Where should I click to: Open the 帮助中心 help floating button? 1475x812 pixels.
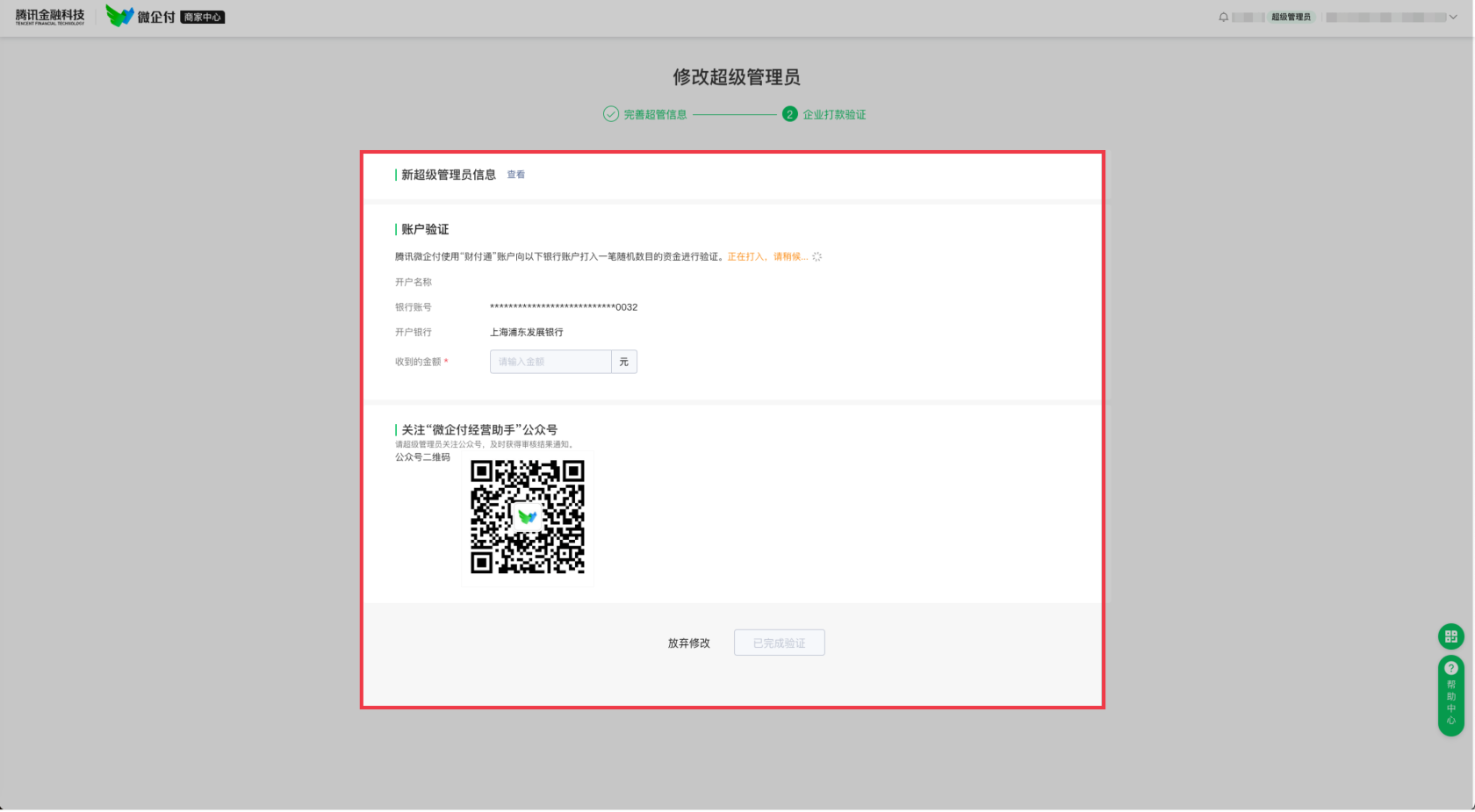1450,695
